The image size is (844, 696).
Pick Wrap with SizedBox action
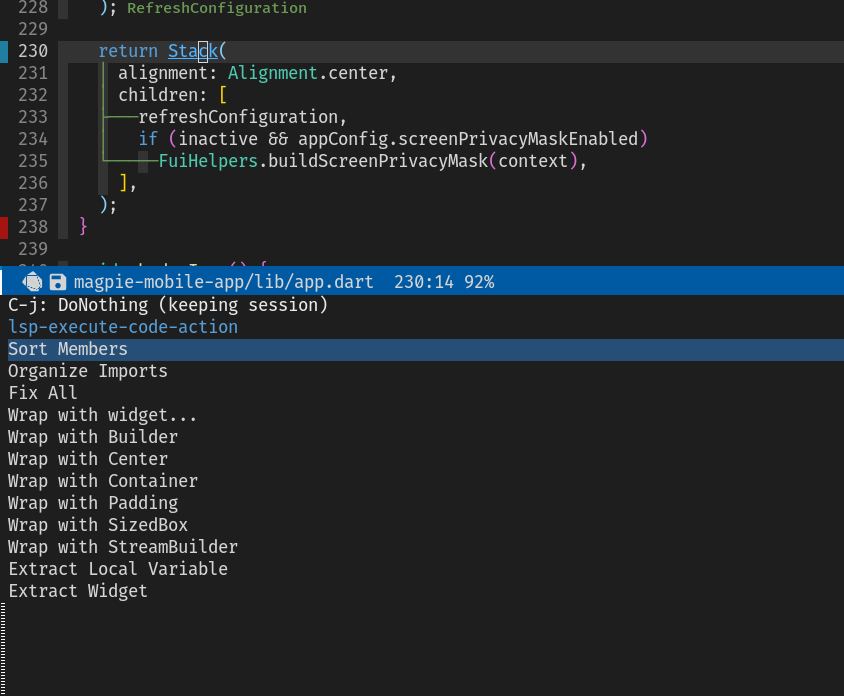click(x=98, y=525)
